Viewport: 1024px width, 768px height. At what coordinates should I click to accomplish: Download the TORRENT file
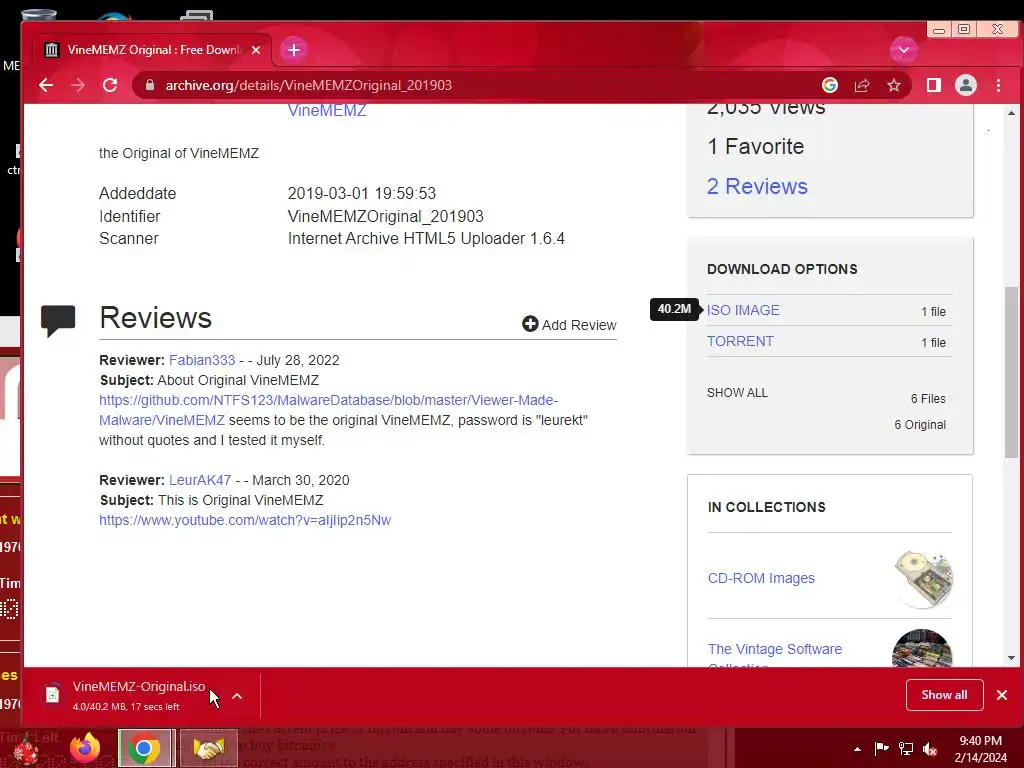point(740,342)
